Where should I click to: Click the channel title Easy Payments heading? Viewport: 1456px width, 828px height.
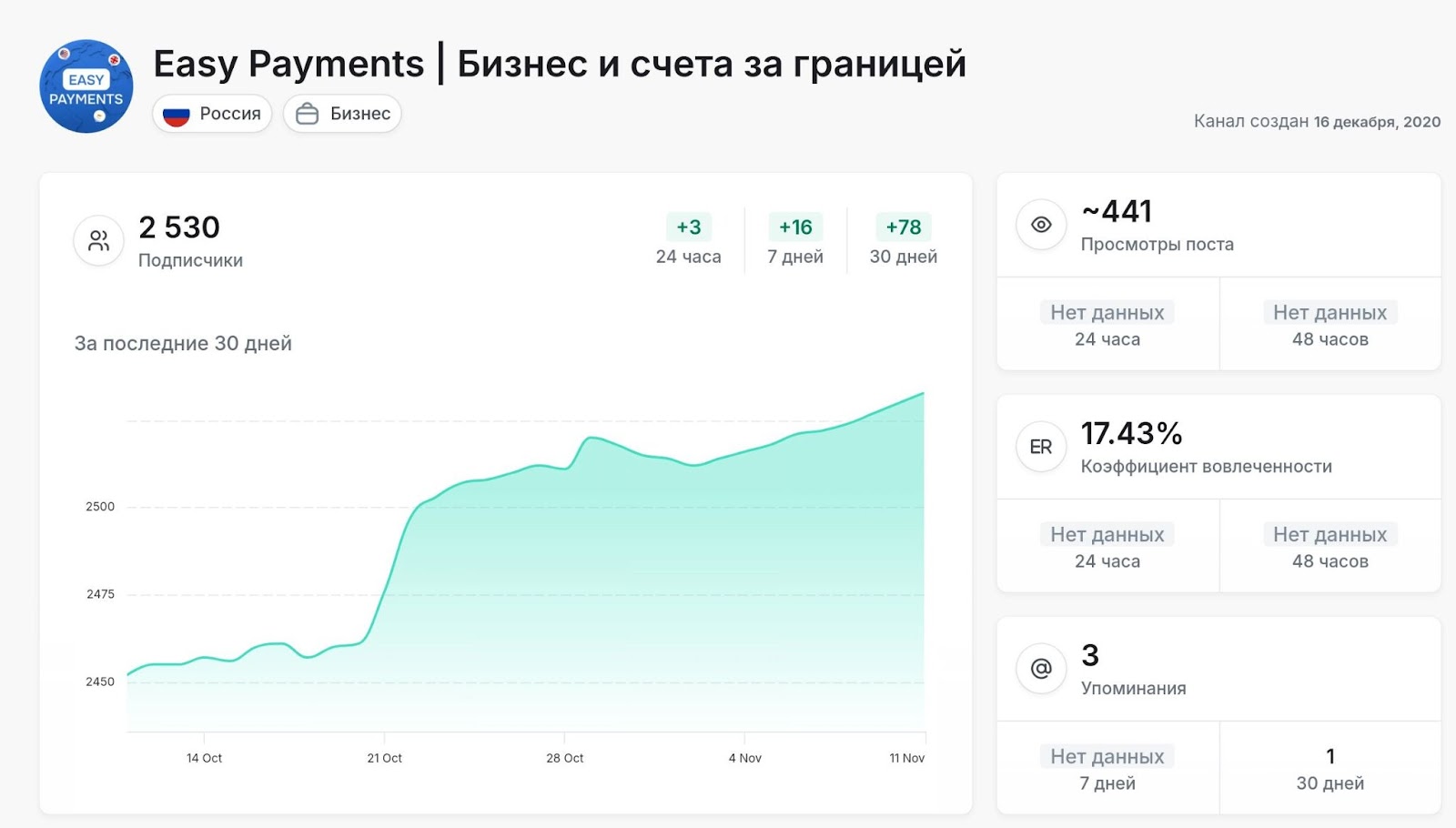(x=559, y=64)
